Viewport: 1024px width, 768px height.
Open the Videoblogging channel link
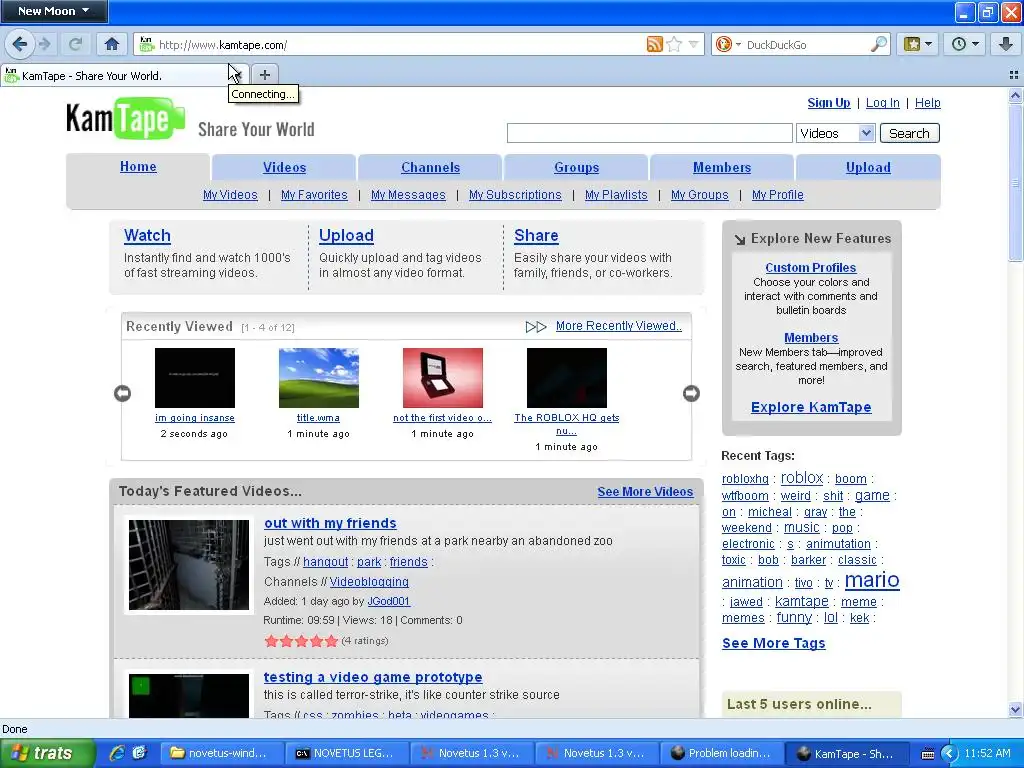[369, 581]
